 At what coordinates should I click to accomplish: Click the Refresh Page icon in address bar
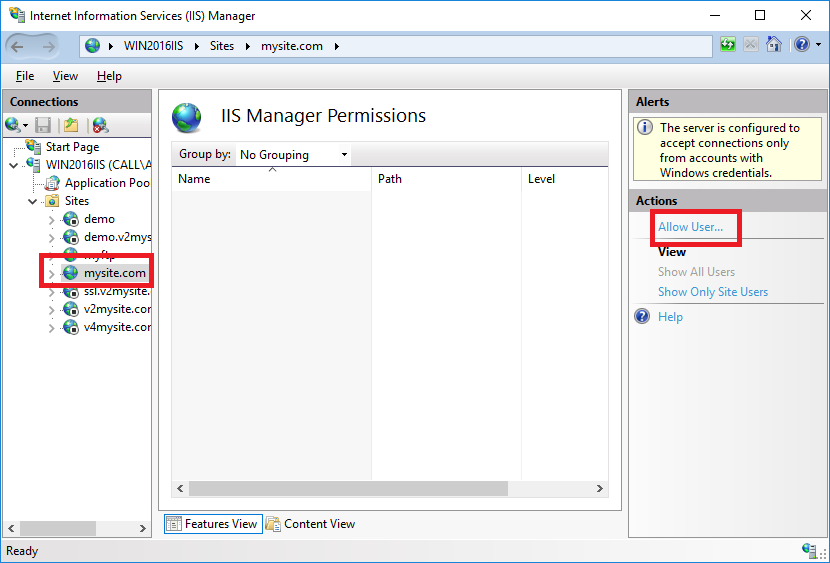pyautogui.click(x=728, y=45)
